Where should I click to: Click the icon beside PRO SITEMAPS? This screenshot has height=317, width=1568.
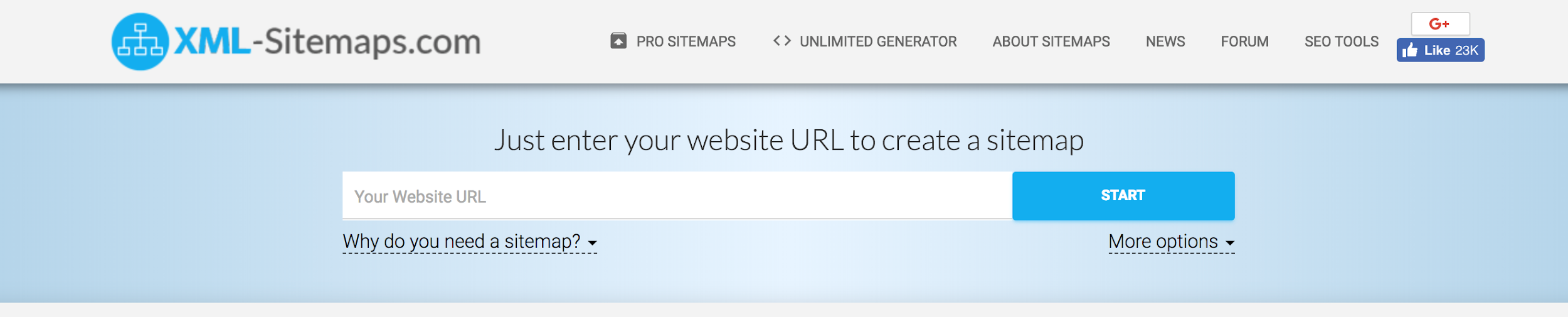point(618,41)
